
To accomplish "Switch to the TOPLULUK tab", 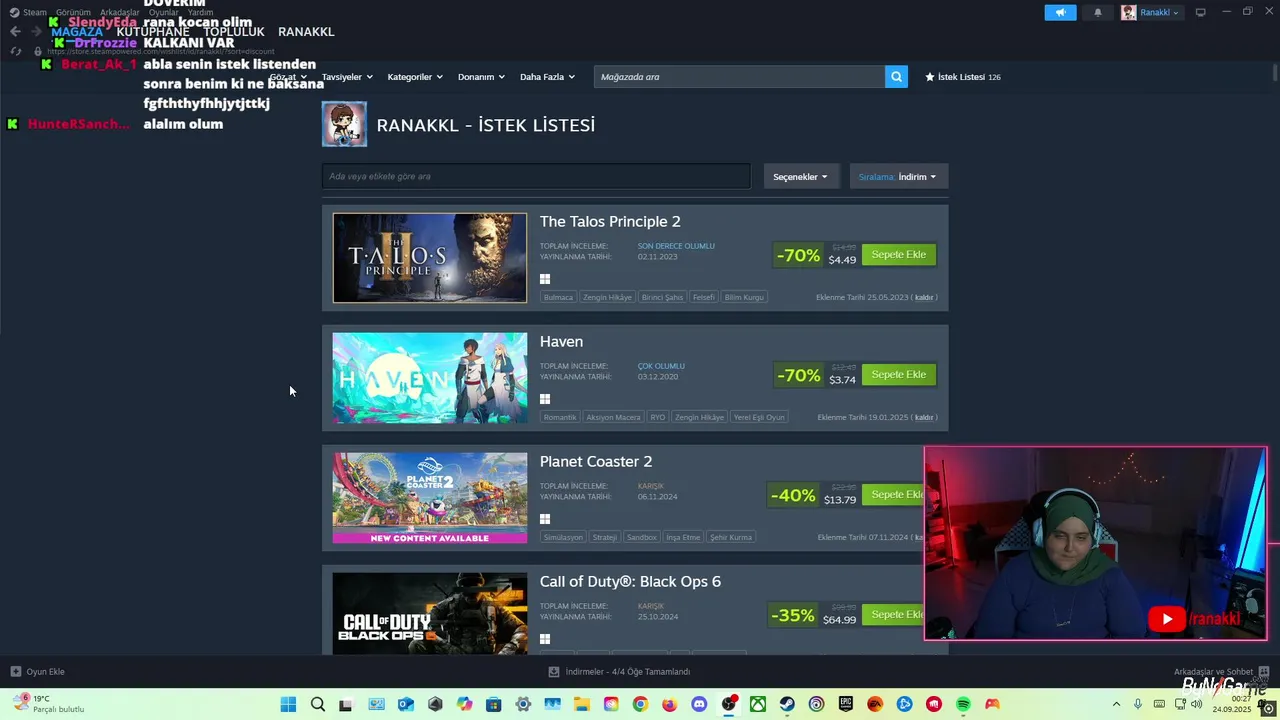I will pyautogui.click(x=234, y=32).
